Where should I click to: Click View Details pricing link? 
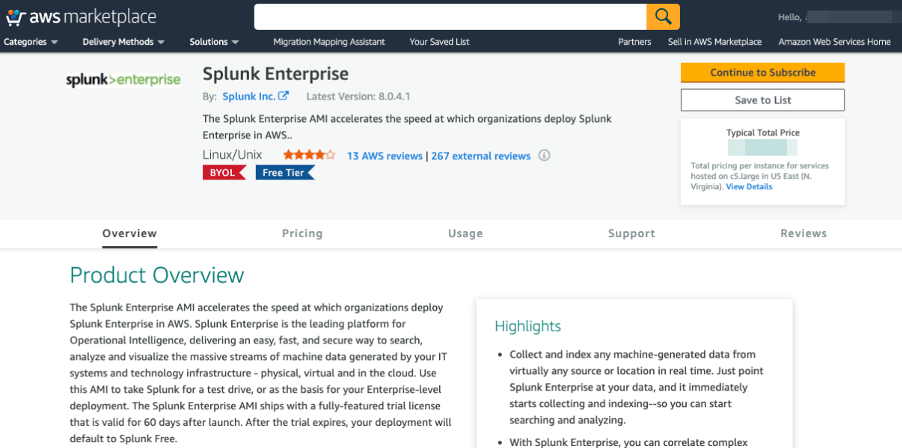tap(749, 187)
